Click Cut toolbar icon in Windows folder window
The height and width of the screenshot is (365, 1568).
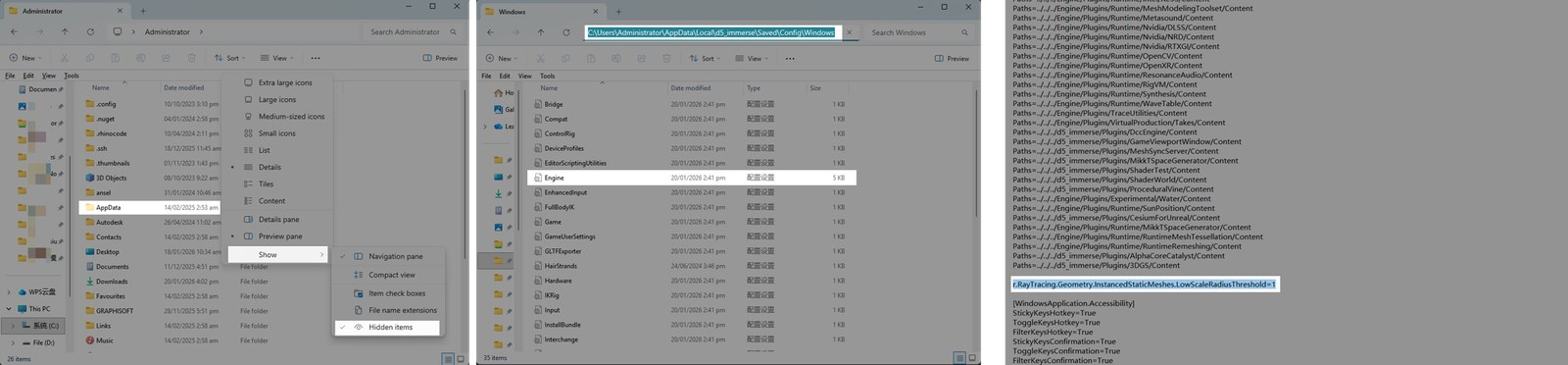541,58
